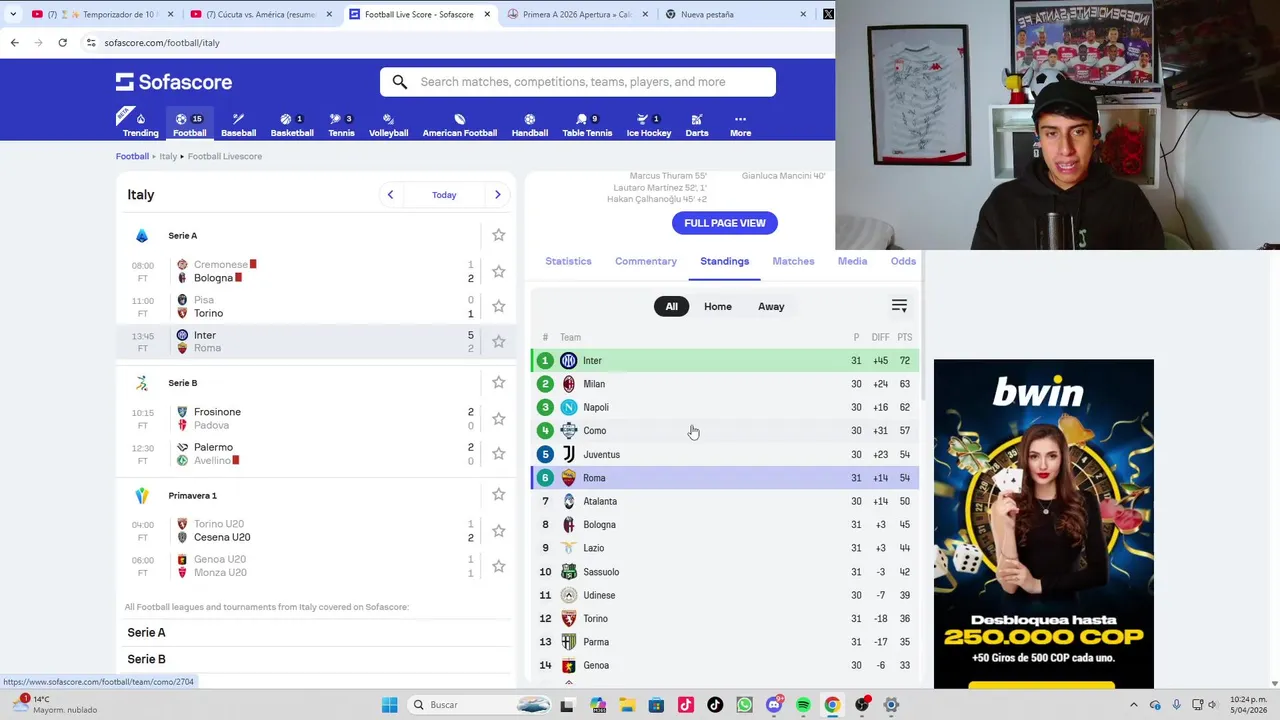Open the Serie A league header
Image resolution: width=1280 pixels, height=720 pixels.
(x=182, y=235)
